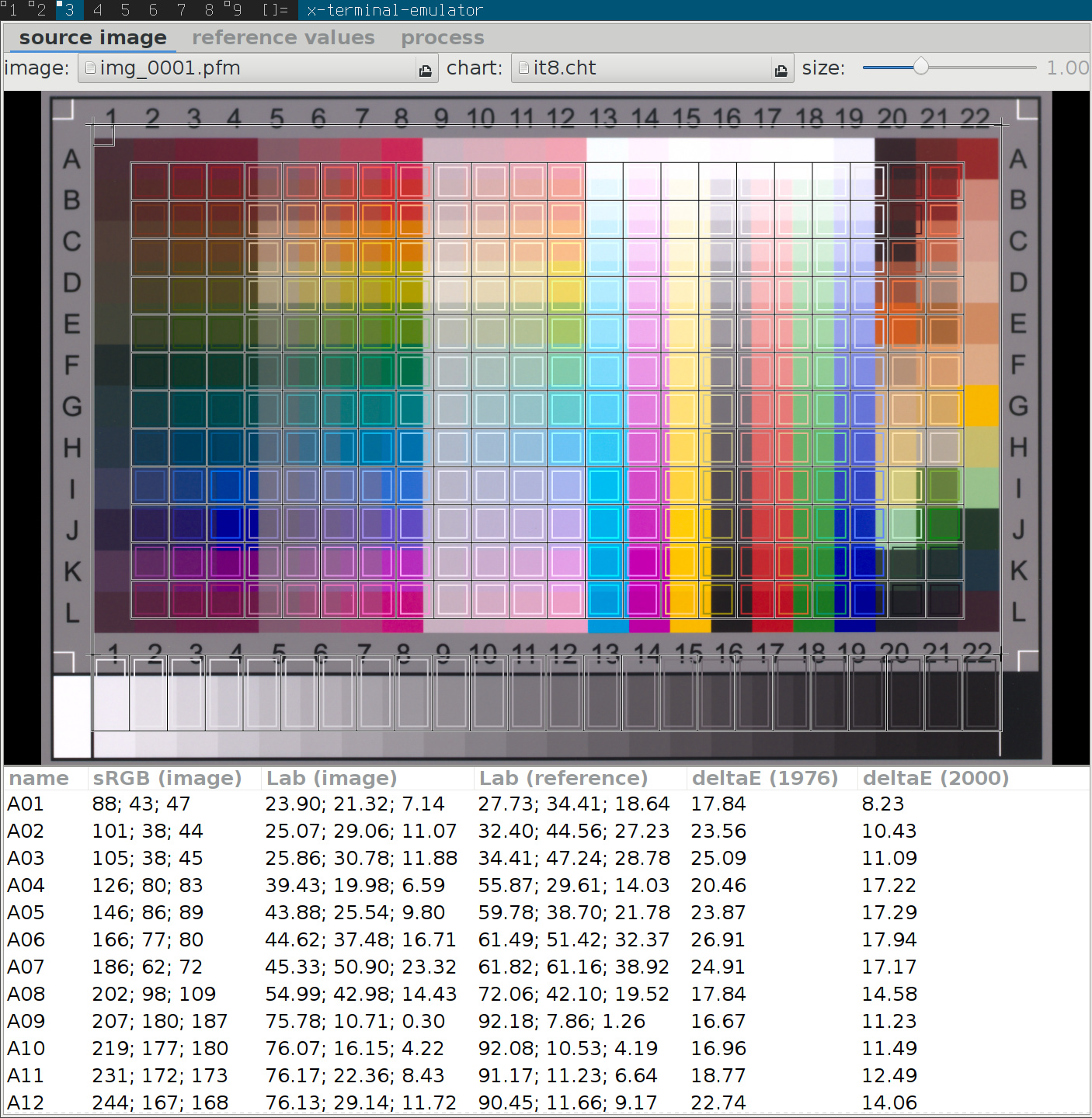The height and width of the screenshot is (1118, 1092).
Task: Click the size slider handle
Action: [x=920, y=67]
